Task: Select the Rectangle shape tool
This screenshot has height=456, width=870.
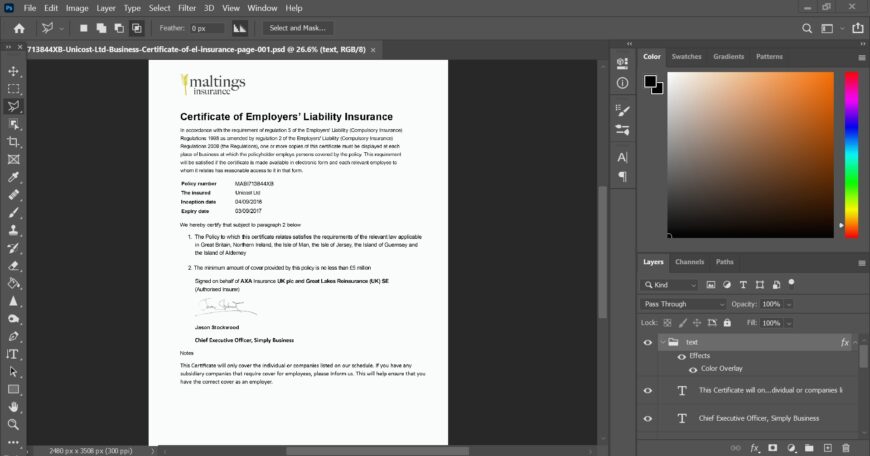Action: [x=13, y=389]
